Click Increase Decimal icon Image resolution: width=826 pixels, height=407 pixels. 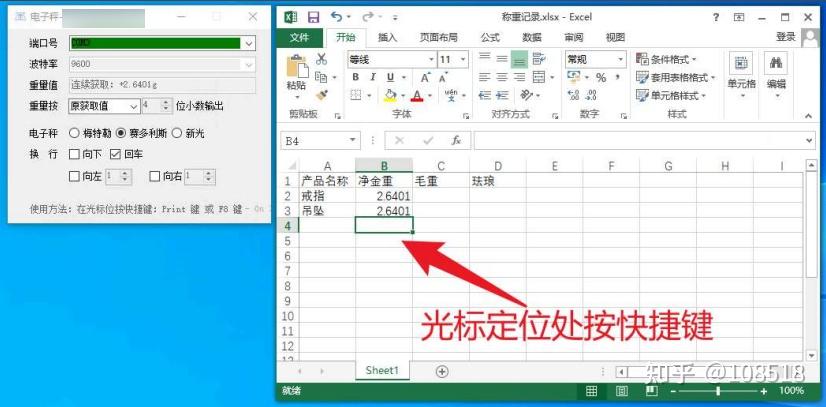click(573, 95)
